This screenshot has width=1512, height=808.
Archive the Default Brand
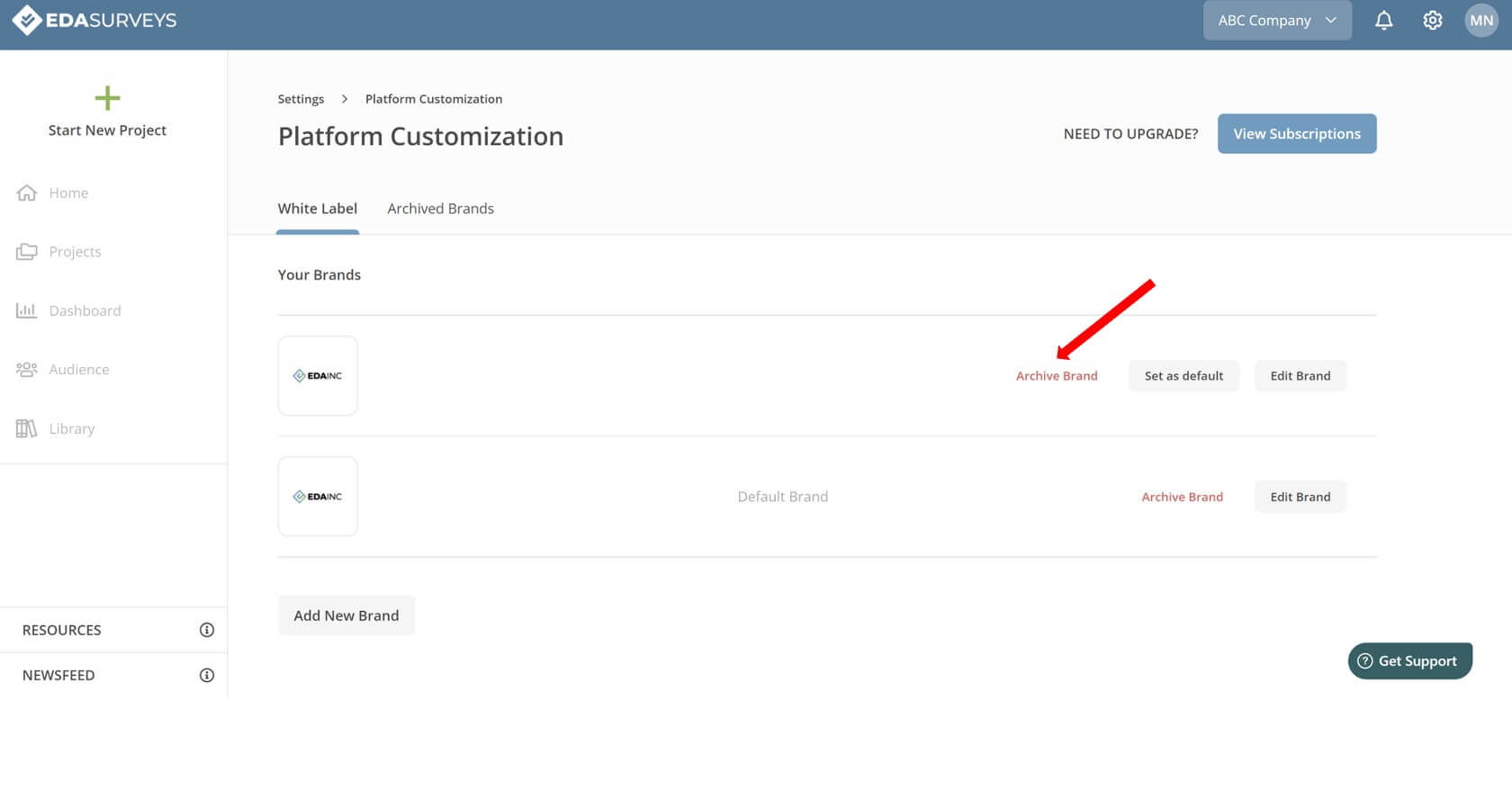coord(1182,497)
